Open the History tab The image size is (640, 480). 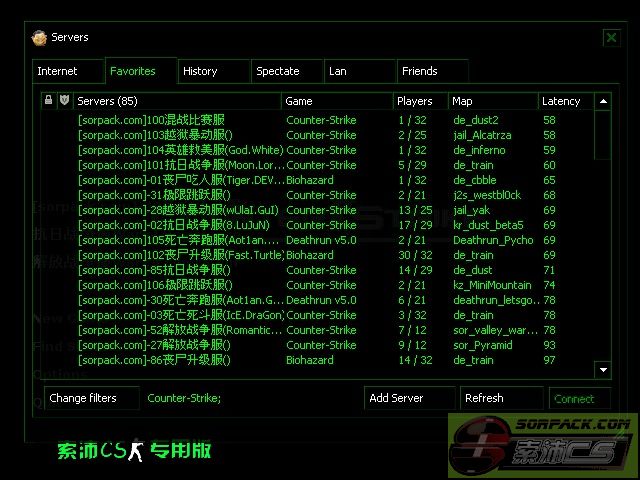point(213,71)
